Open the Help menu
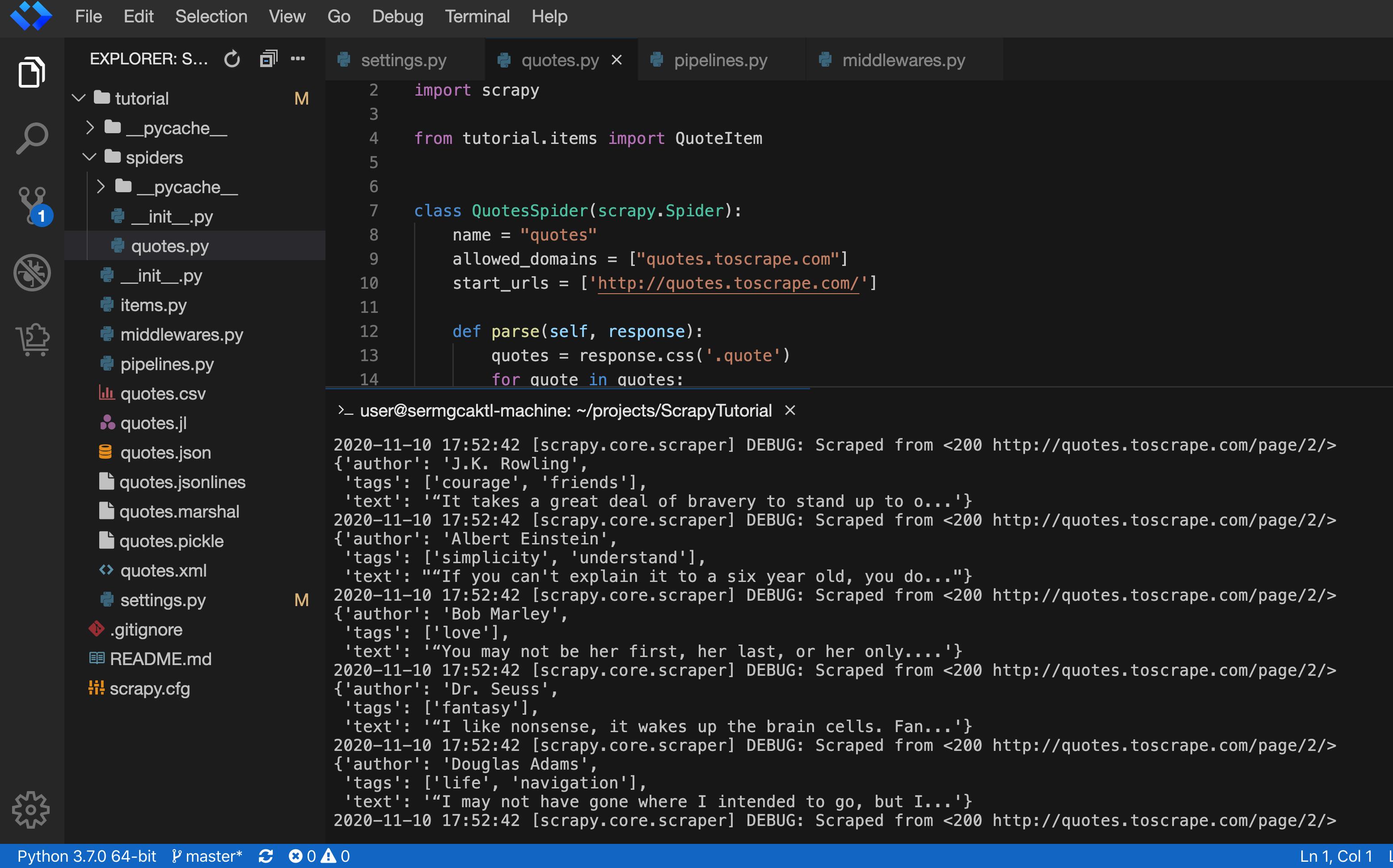 [549, 17]
